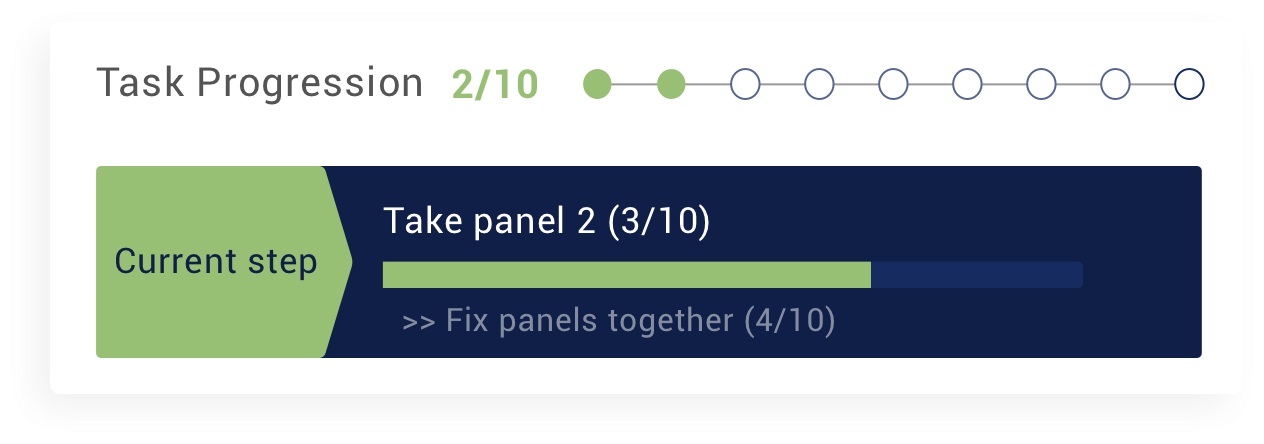Click connector line between second and third dots
Viewport: 1264px width, 444px height.
click(x=708, y=85)
